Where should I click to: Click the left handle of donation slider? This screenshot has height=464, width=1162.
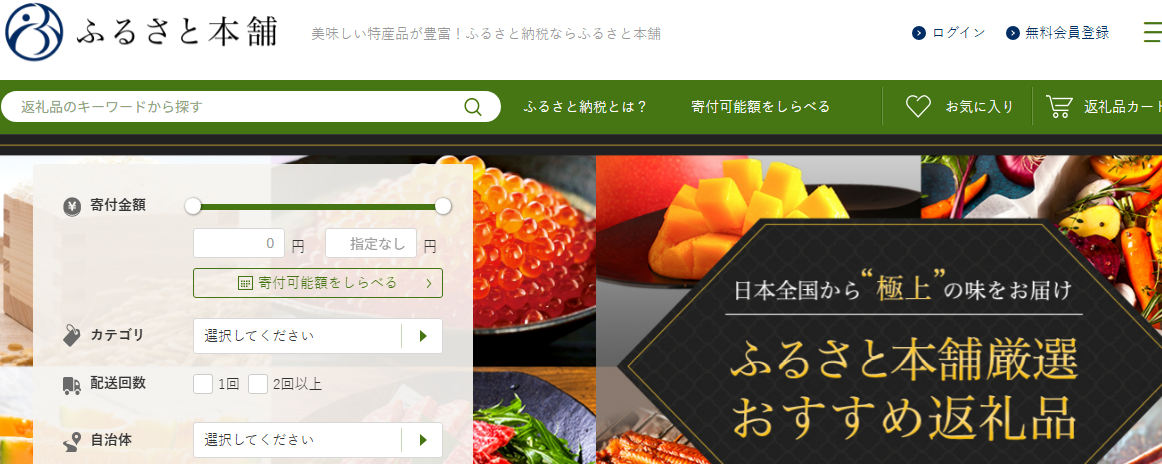[x=193, y=206]
